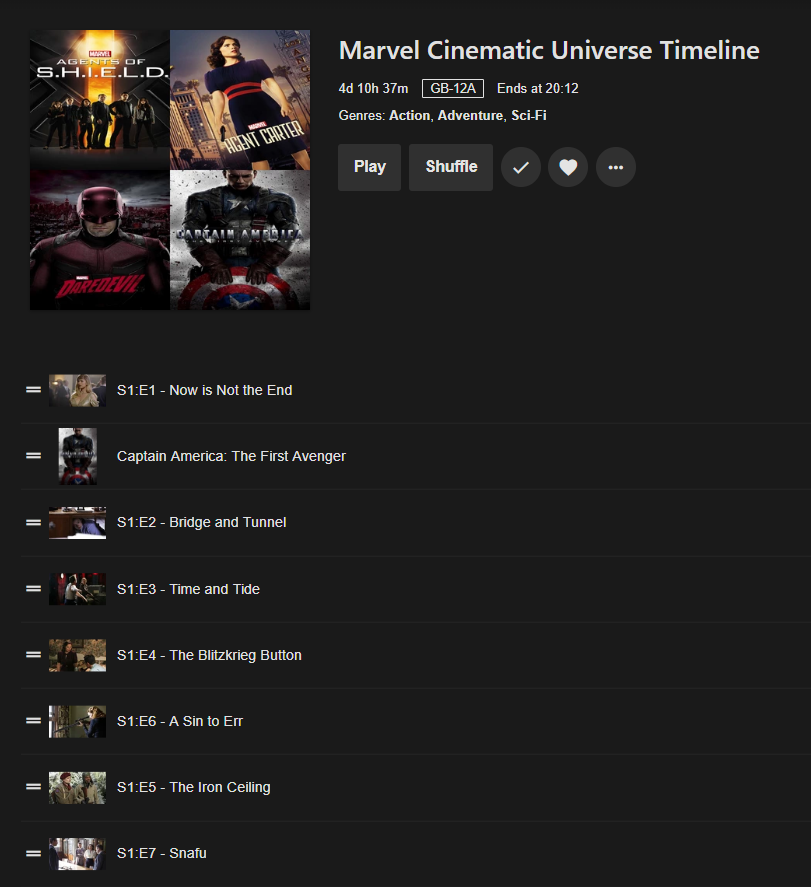
Task: Click the Agent Carter poster
Action: pyautogui.click(x=240, y=100)
